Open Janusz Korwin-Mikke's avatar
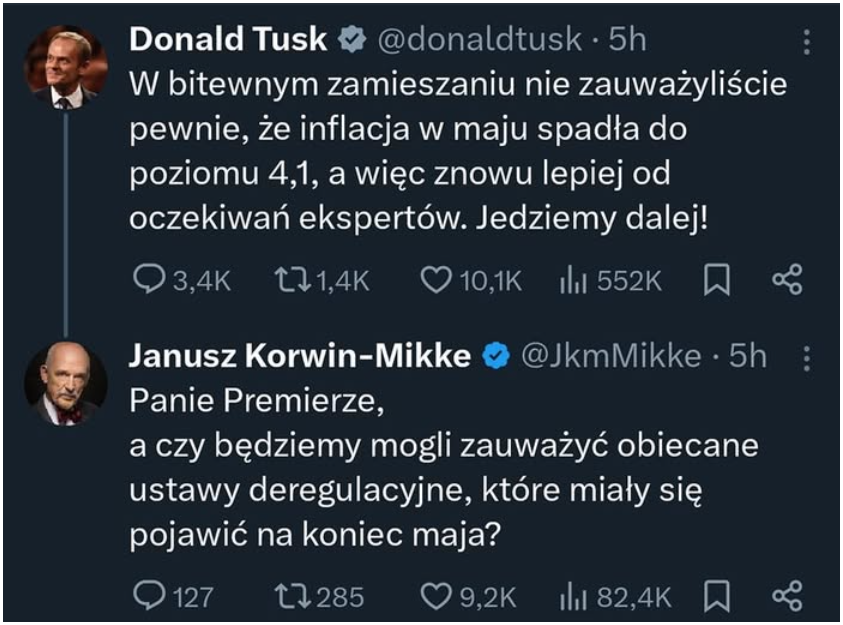This screenshot has height=625, width=843. [66, 383]
